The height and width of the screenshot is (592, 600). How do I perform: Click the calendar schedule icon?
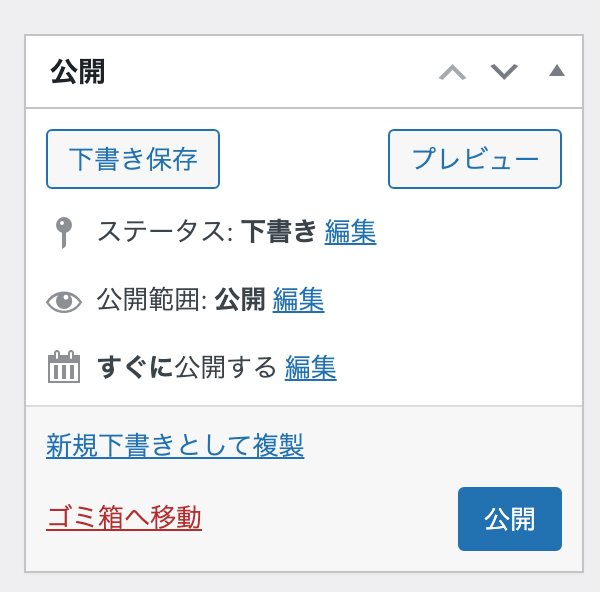[x=64, y=367]
